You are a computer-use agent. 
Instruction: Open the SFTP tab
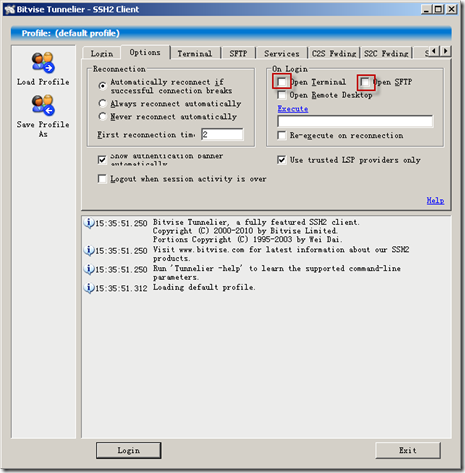pyautogui.click(x=238, y=53)
